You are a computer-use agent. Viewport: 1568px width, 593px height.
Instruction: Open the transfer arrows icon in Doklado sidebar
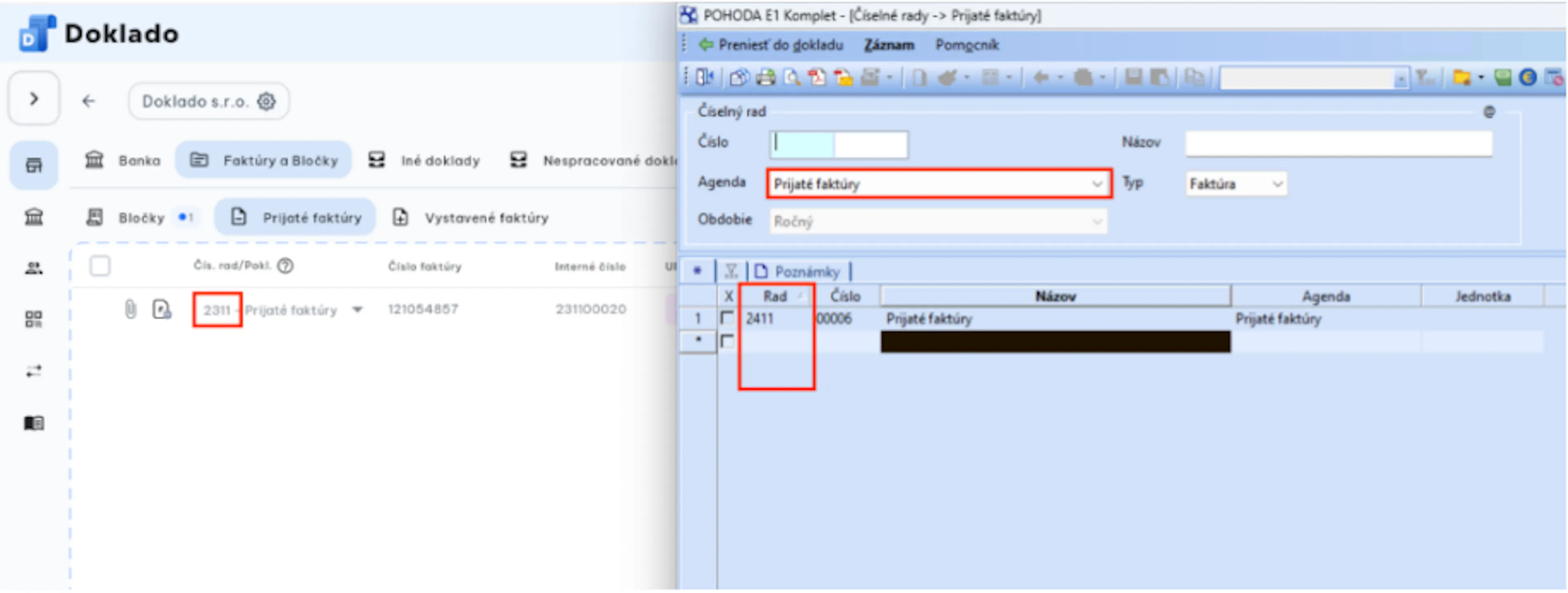tap(33, 371)
